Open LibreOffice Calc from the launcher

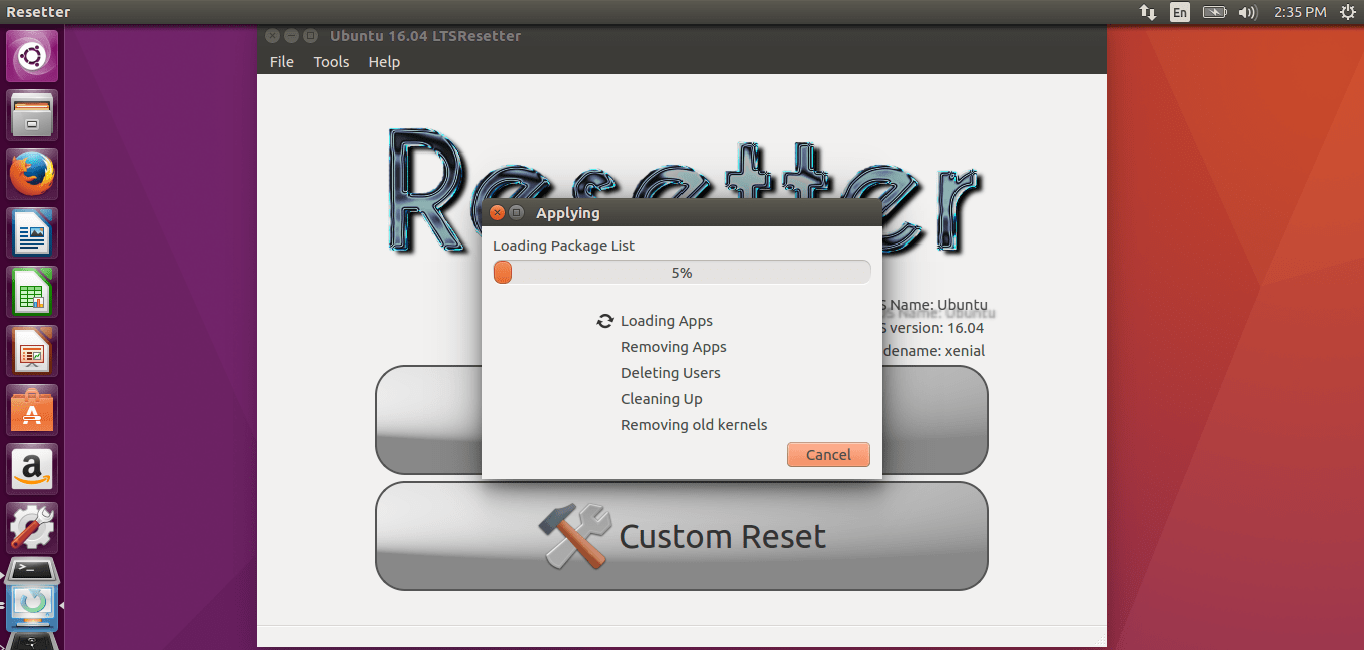coord(31,291)
